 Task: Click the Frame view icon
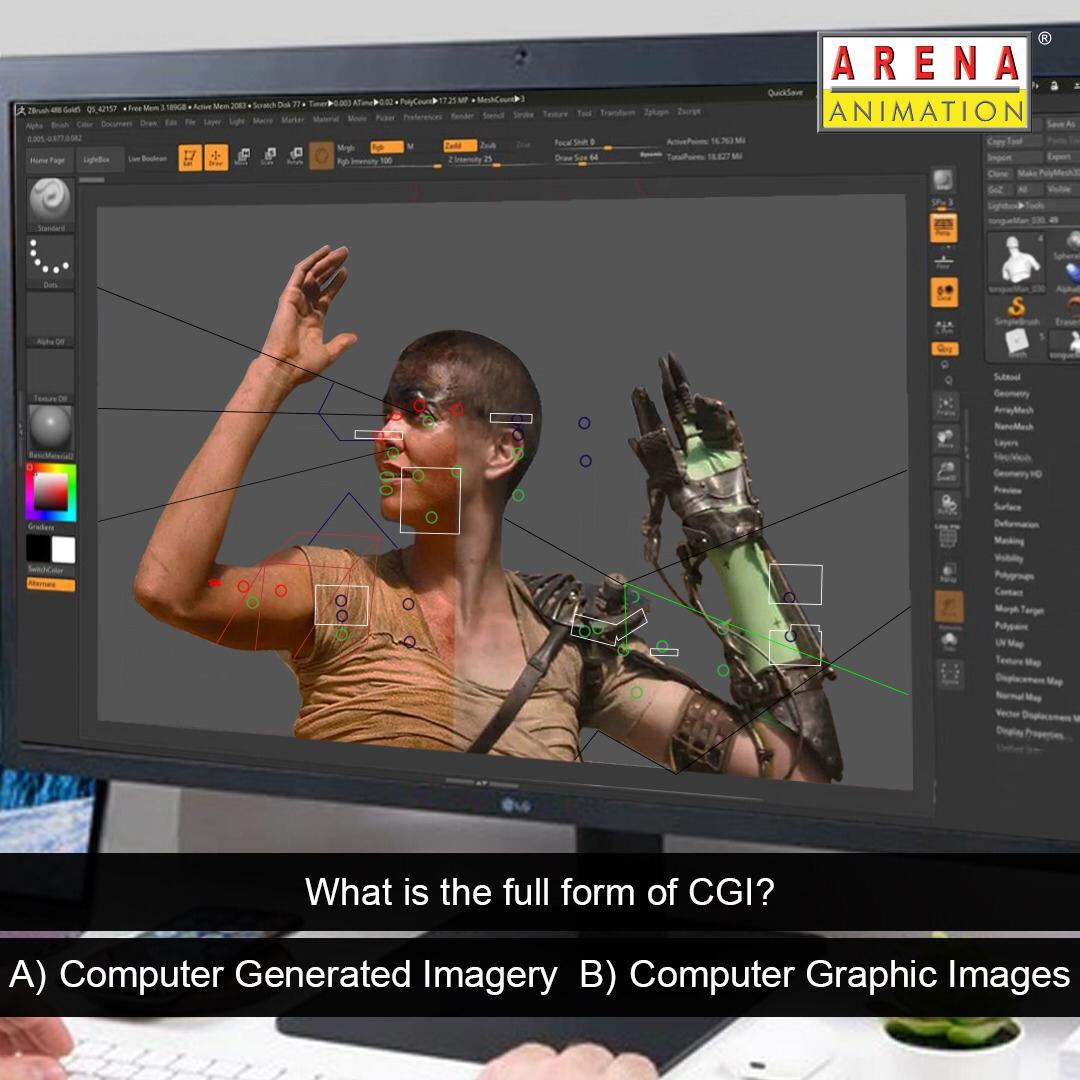(946, 406)
